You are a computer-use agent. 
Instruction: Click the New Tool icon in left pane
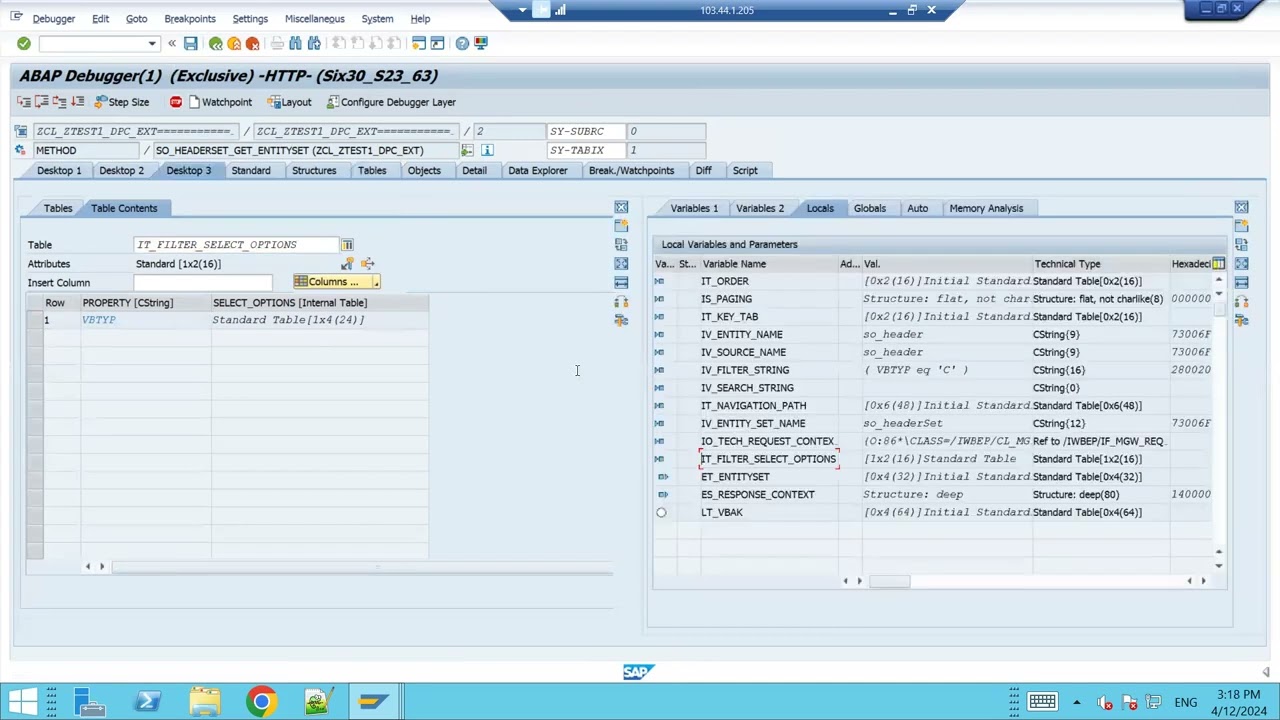tap(621, 226)
